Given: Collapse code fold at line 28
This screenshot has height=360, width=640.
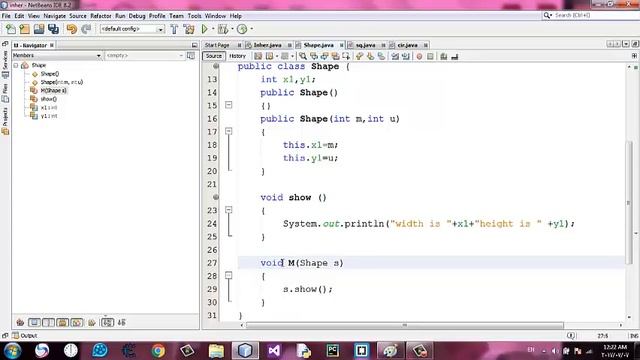Looking at the screenshot, I should pos(229,276).
